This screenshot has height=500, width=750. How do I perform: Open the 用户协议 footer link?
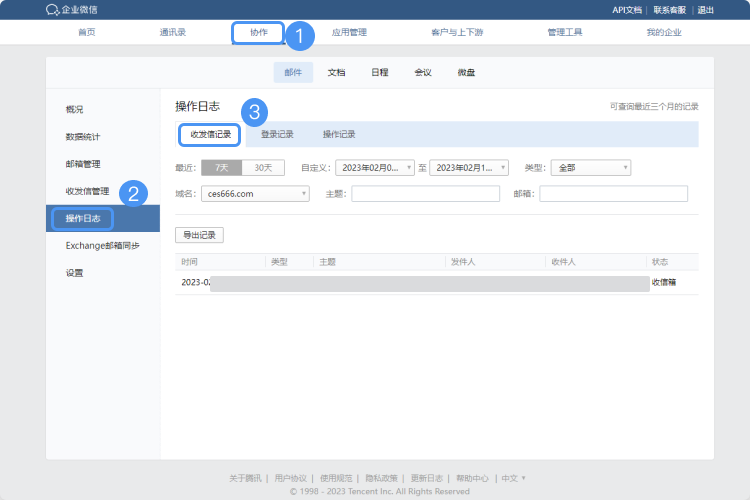click(291, 478)
